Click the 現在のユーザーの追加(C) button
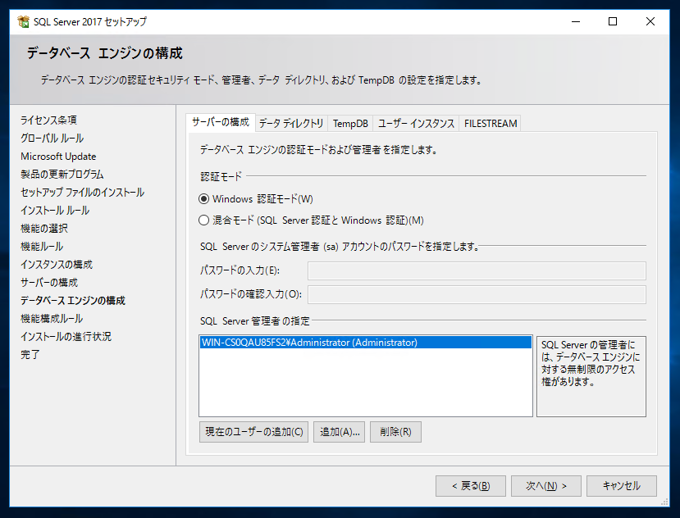 (254, 432)
